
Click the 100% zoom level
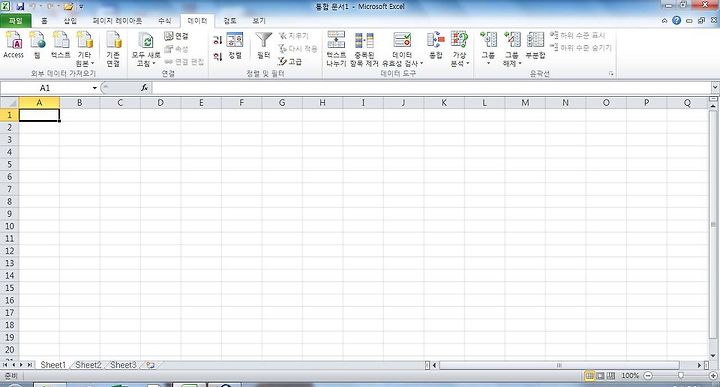[630, 376]
